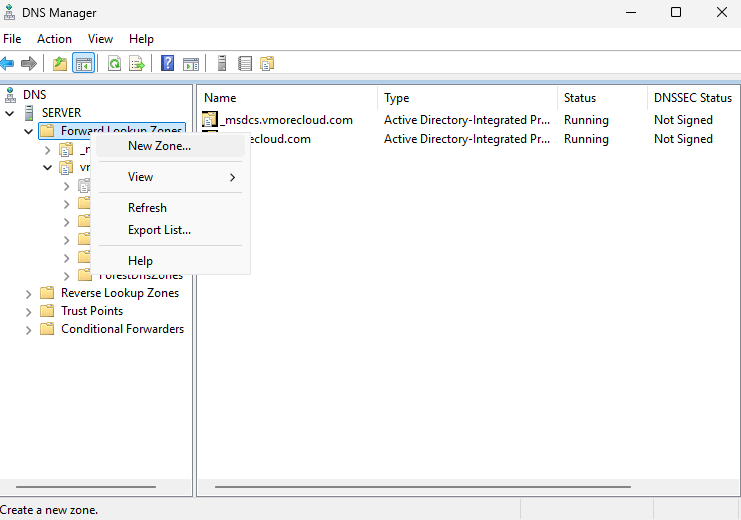Screen dimensions: 741x520
Task: Choose Help from context menu
Action: [x=170, y=261]
